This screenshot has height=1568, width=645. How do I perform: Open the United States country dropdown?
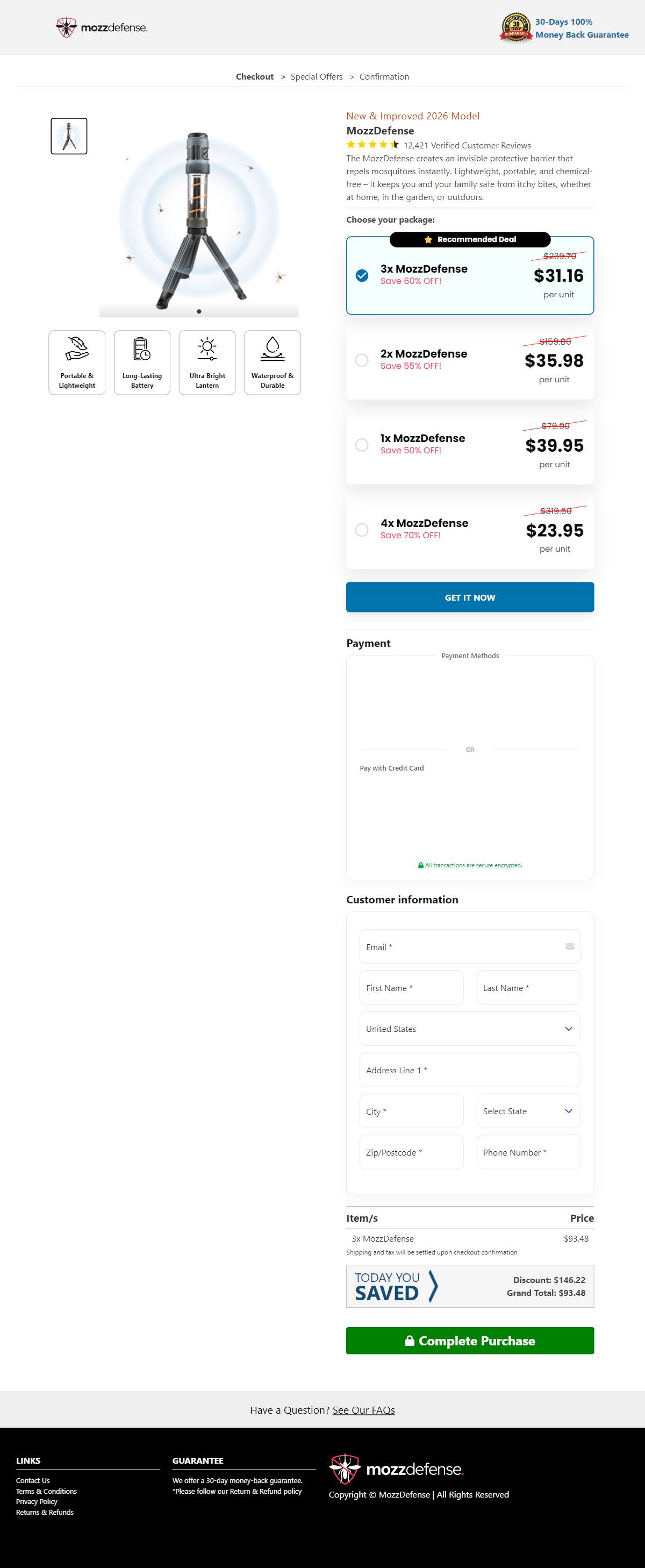[x=470, y=1029]
